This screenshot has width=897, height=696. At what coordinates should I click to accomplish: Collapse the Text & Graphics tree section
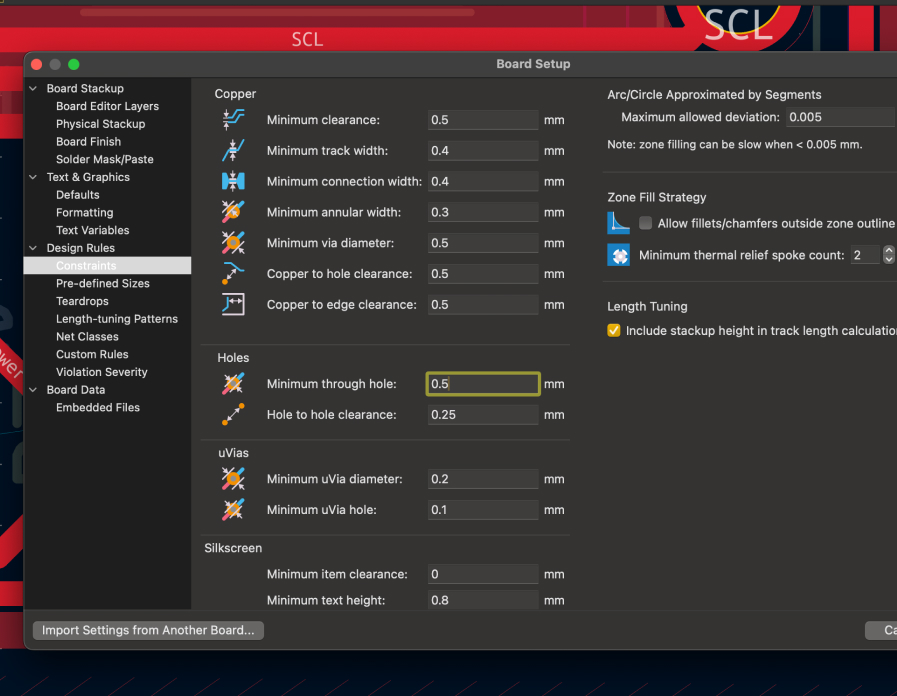pos(35,177)
